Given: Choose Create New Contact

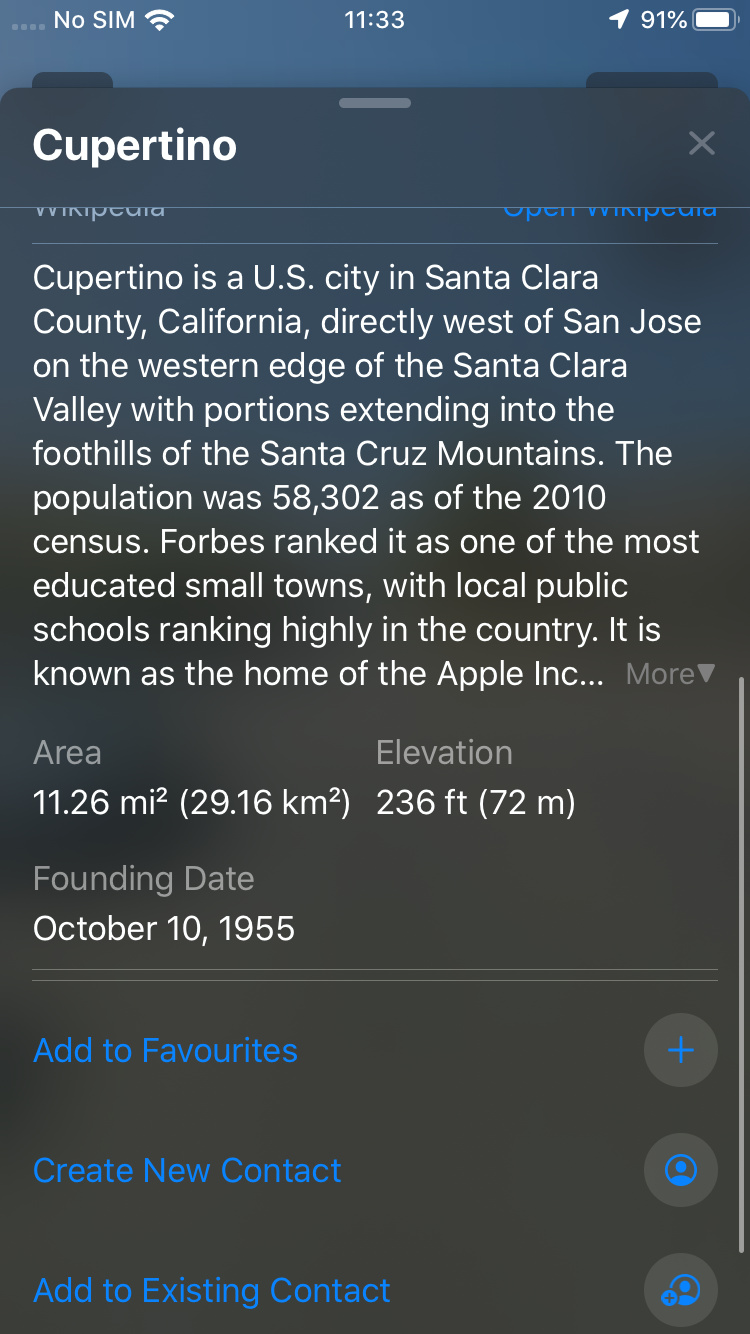Looking at the screenshot, I should [x=188, y=1170].
